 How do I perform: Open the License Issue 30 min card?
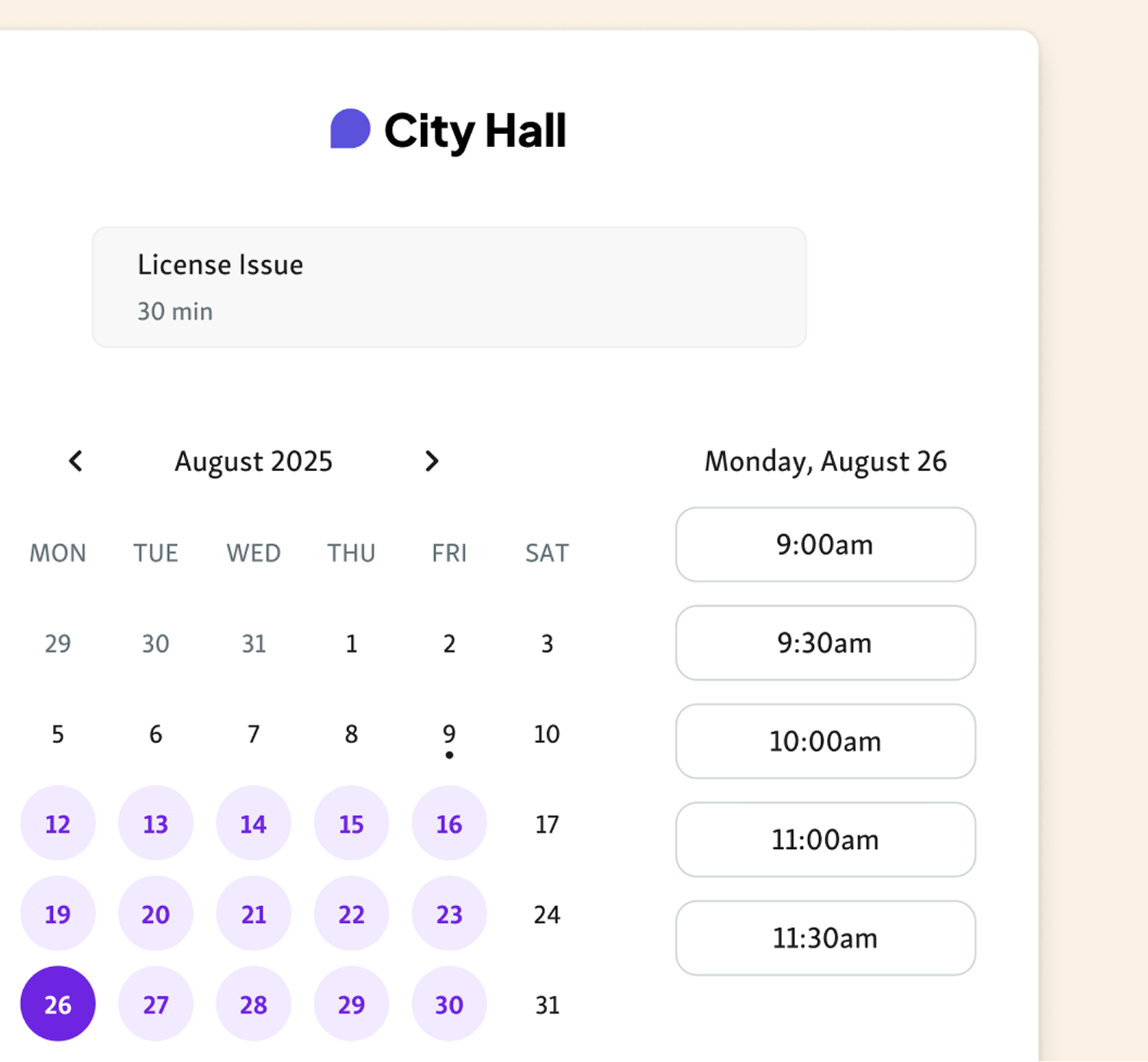(x=449, y=287)
